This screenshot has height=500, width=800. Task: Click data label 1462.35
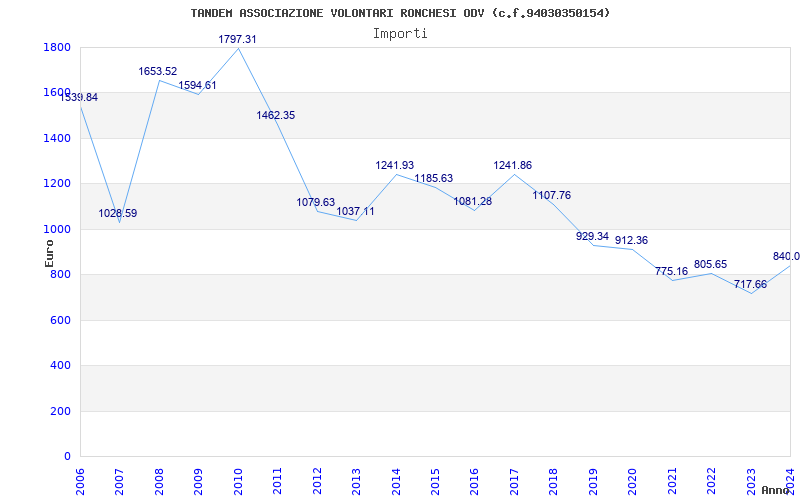click(x=276, y=115)
